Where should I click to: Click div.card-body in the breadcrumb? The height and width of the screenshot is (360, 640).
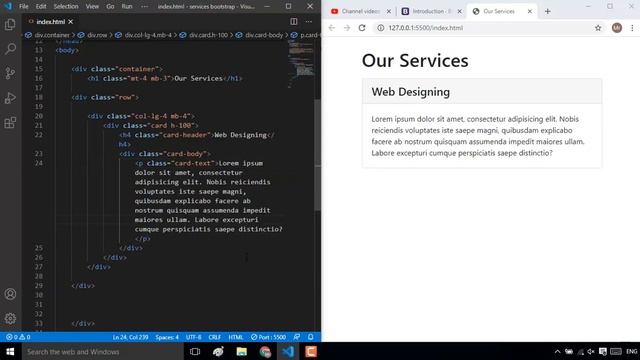pos(264,35)
